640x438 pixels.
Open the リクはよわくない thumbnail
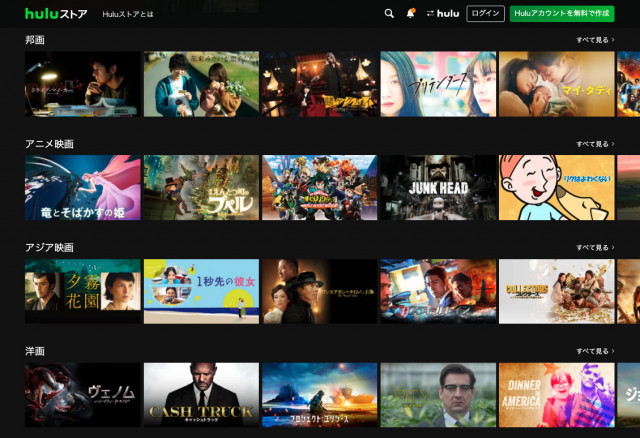tap(557, 188)
